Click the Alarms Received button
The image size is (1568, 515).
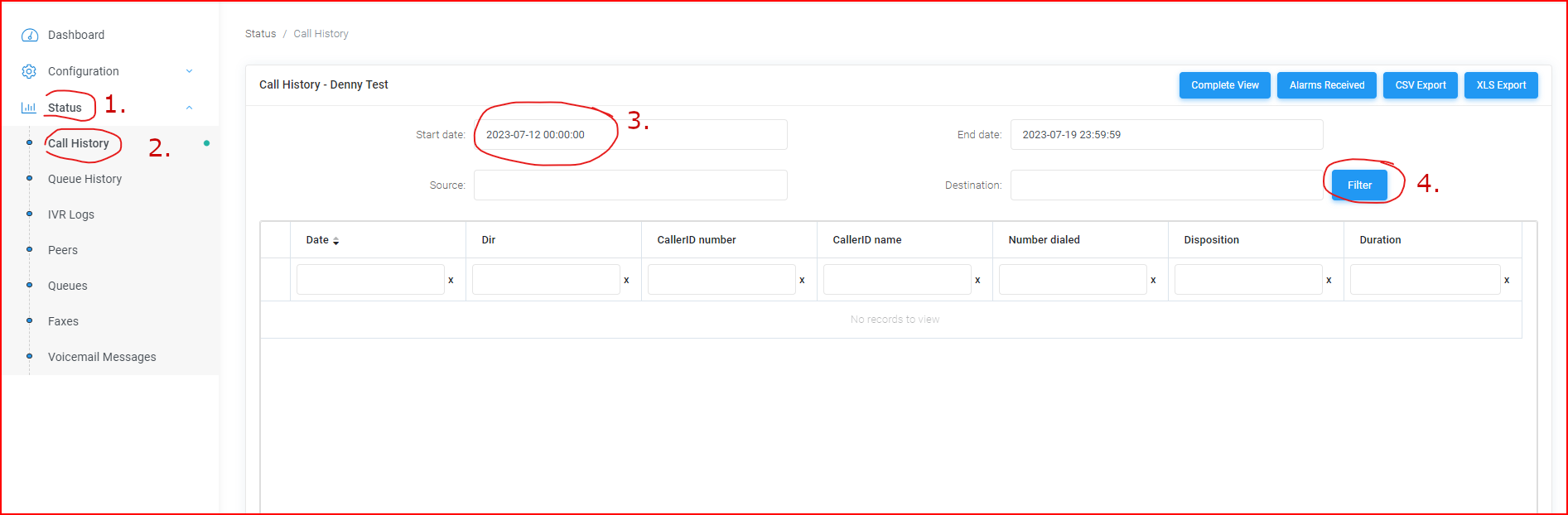click(1327, 85)
